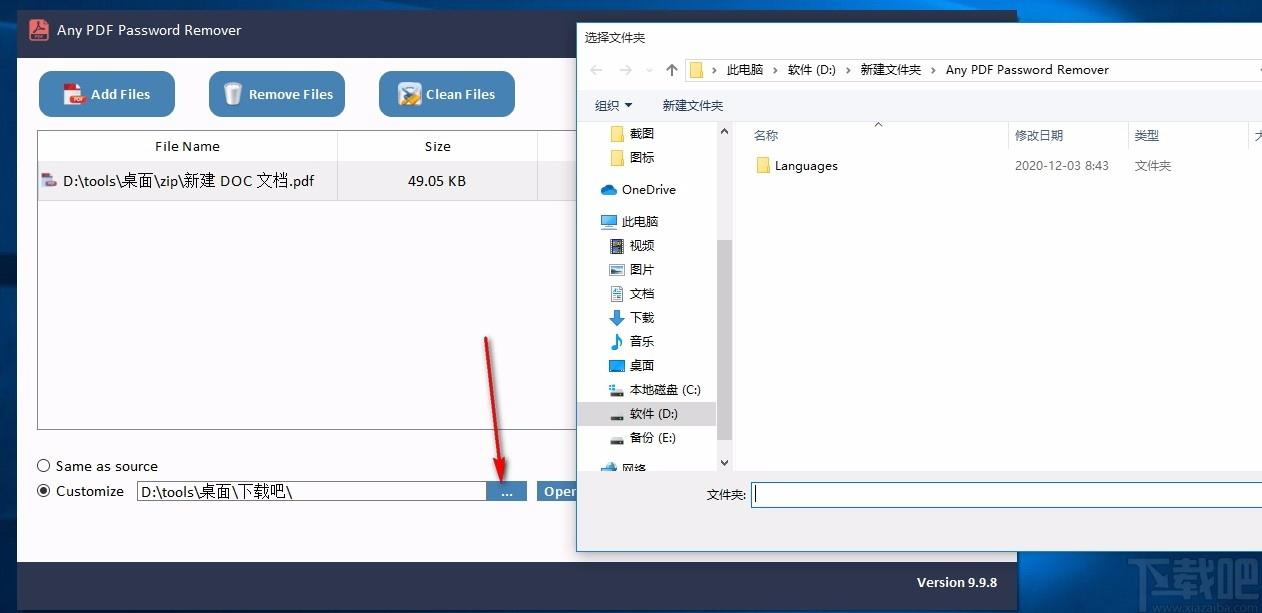Click the 音乐 music note icon

coord(617,341)
